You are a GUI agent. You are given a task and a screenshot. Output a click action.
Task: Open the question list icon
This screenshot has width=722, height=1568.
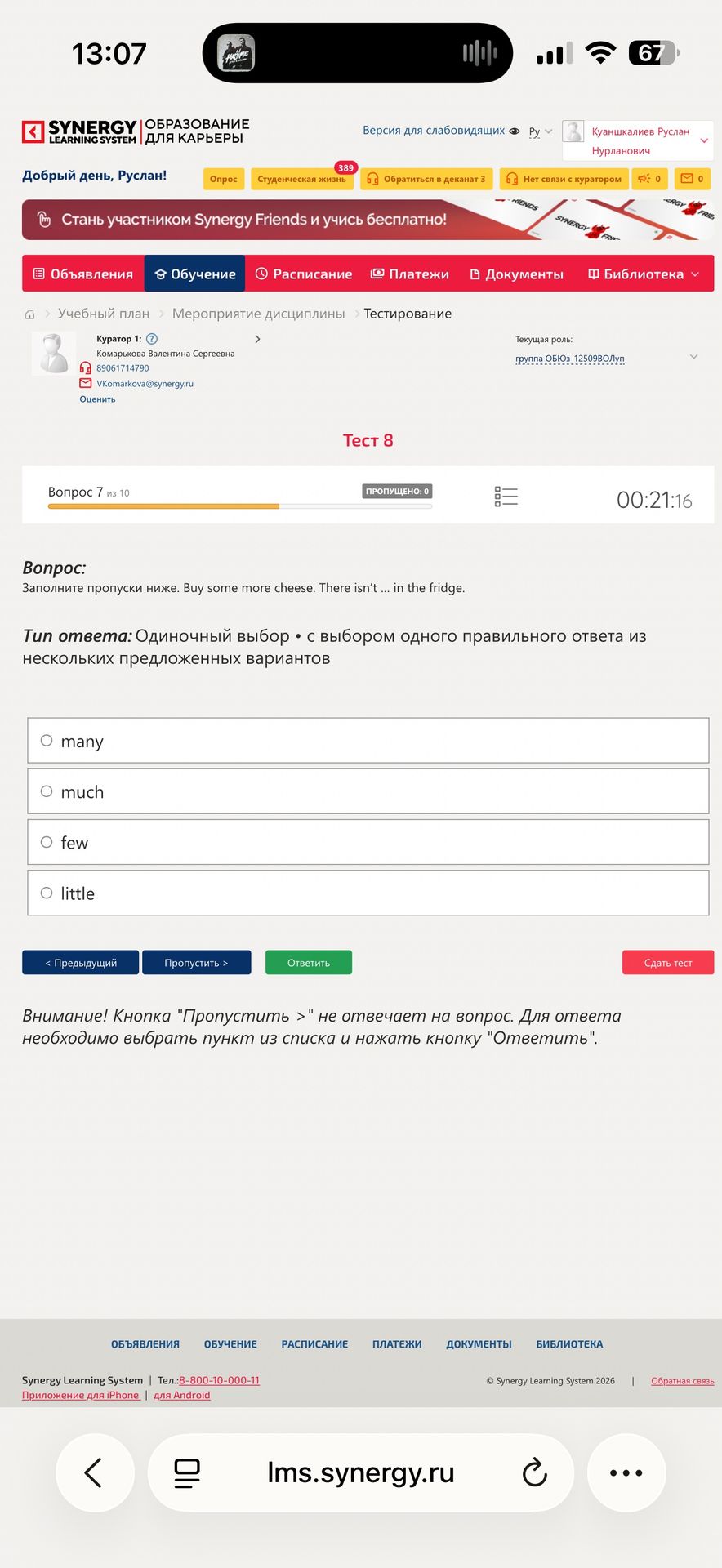click(506, 497)
